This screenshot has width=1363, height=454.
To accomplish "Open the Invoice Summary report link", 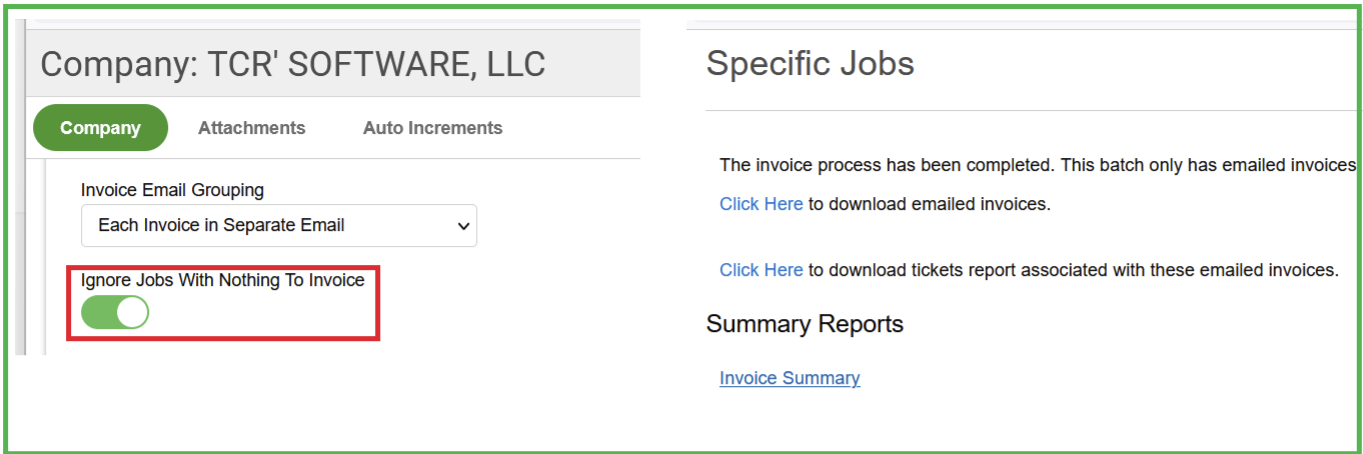I will [789, 378].
